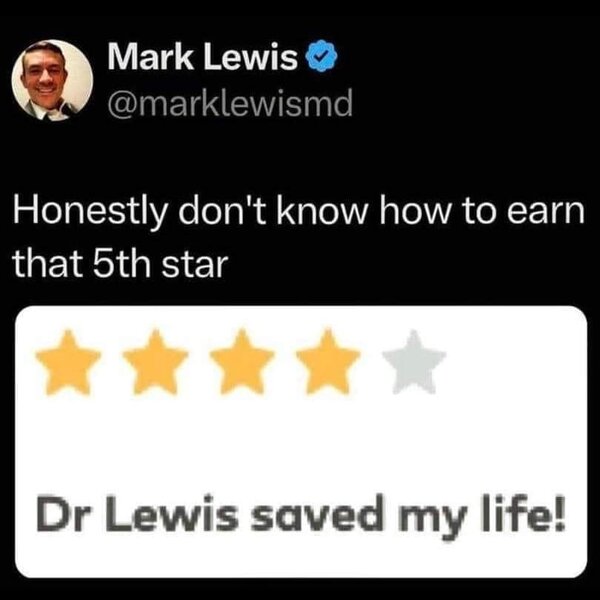Visit the @marklewismd handle
600x600 pixels.
pos(230,104)
